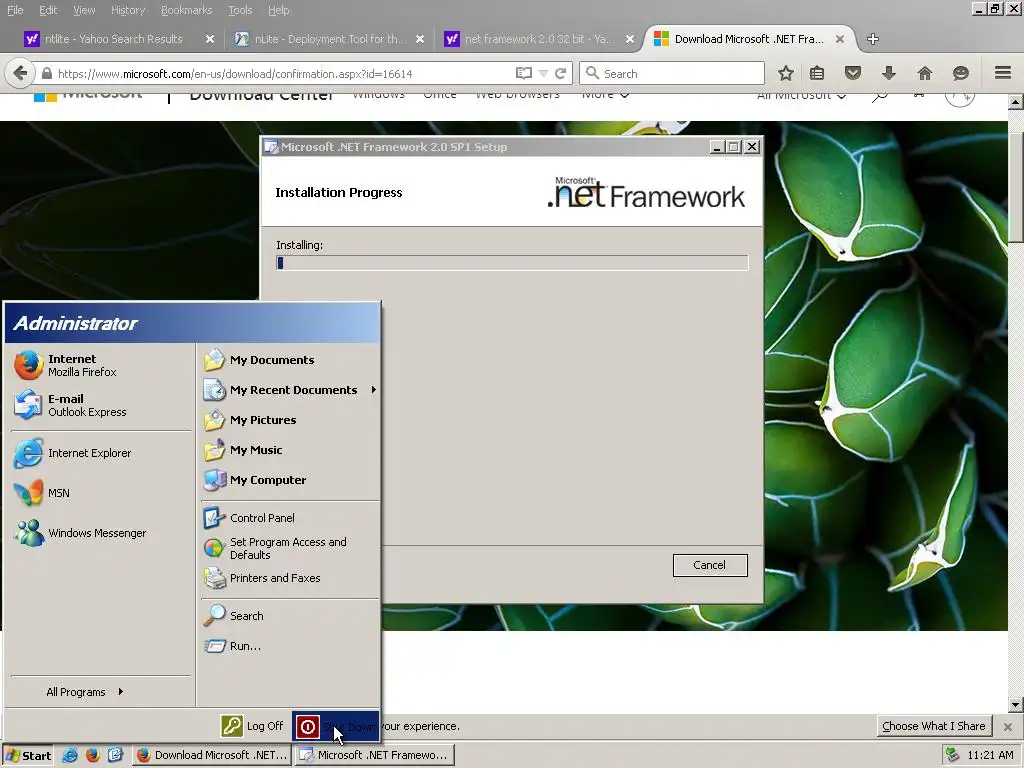The height and width of the screenshot is (768, 1024).
Task: Go to Firefox Home page icon
Action: pos(925,73)
